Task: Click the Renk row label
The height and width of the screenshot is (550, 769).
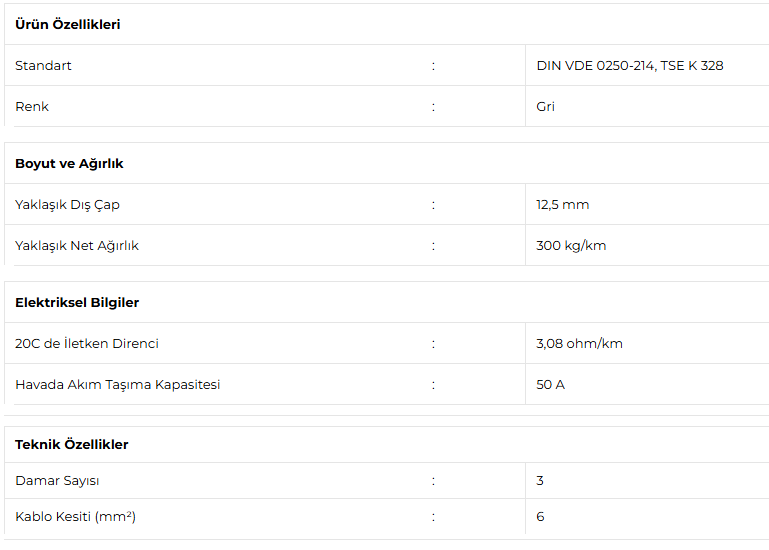Action: [x=32, y=107]
